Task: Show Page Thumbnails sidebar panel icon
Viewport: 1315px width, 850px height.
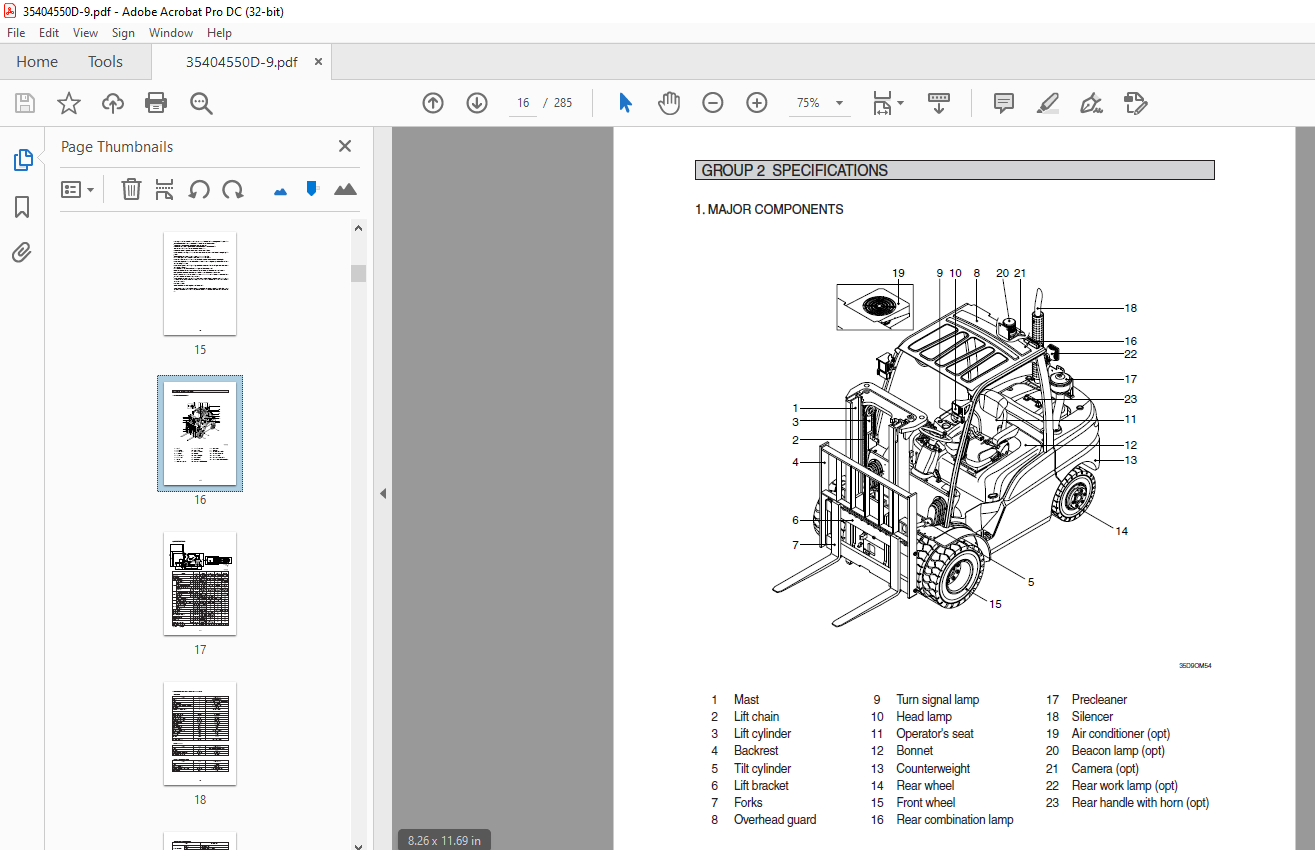Action: click(22, 160)
